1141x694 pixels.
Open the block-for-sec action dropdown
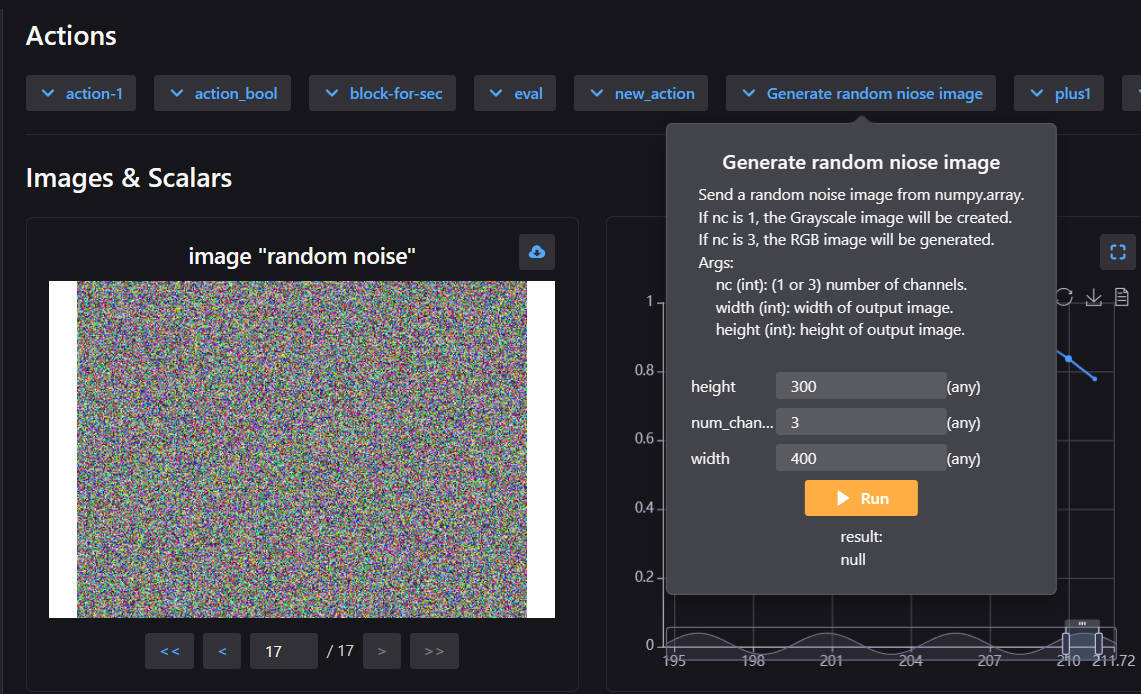(x=383, y=93)
